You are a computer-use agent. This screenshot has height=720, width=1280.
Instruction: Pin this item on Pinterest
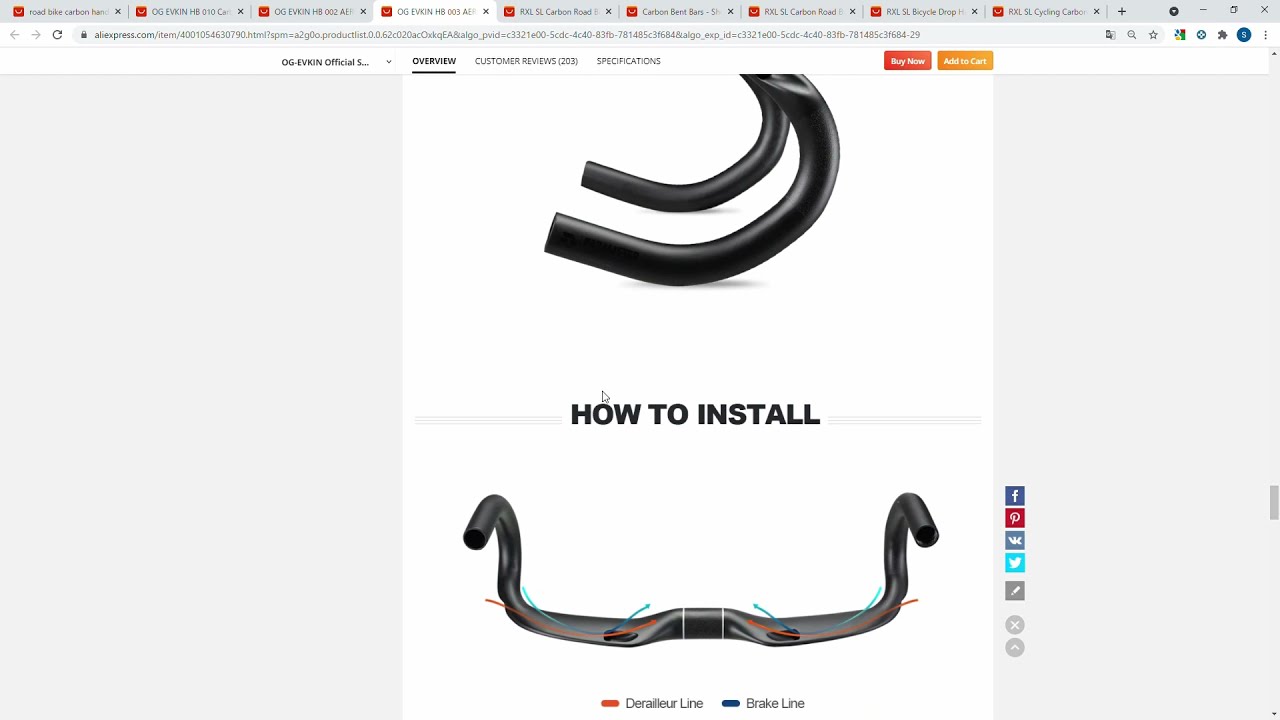[x=1015, y=518]
